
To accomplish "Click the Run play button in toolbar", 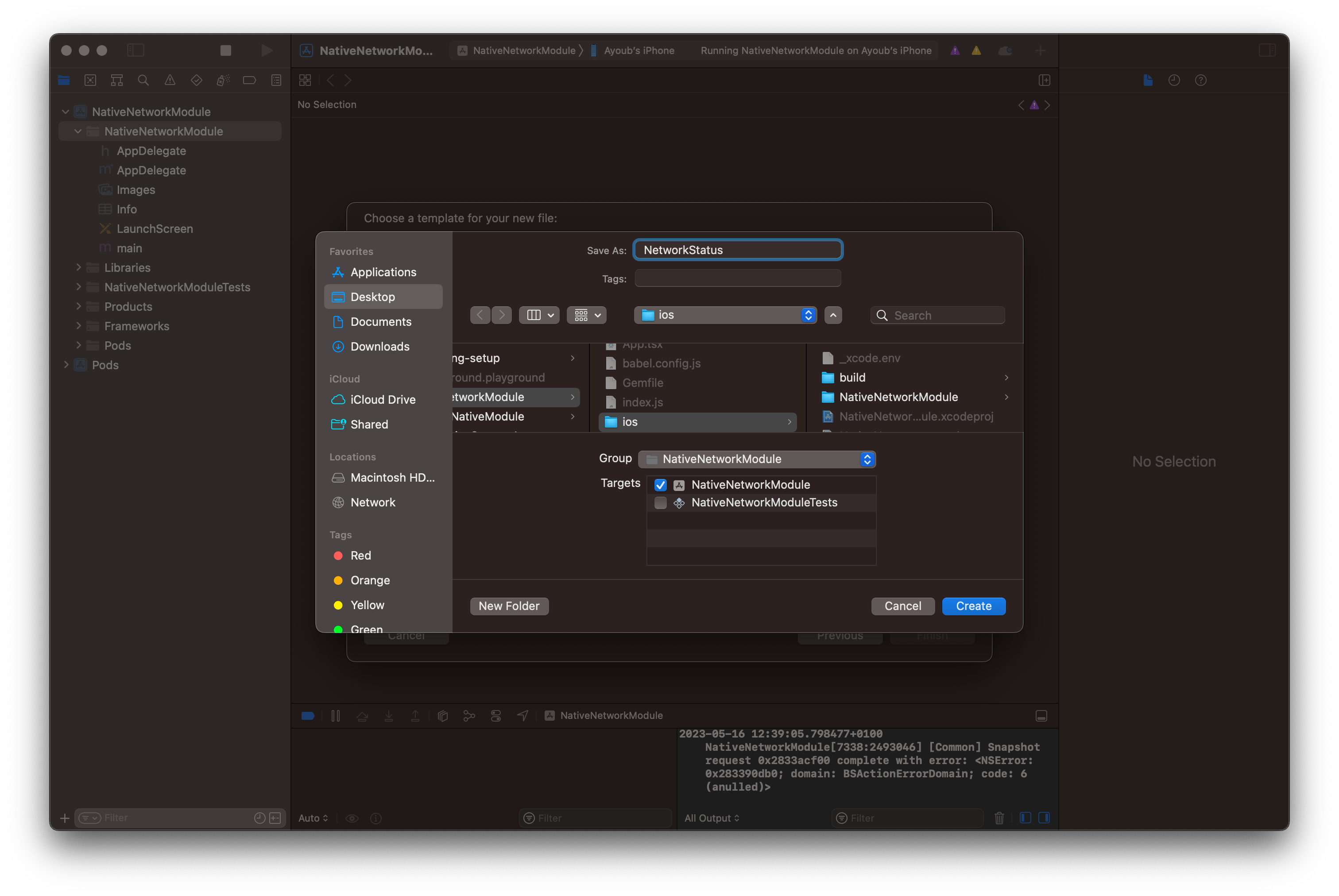I will pyautogui.click(x=267, y=50).
